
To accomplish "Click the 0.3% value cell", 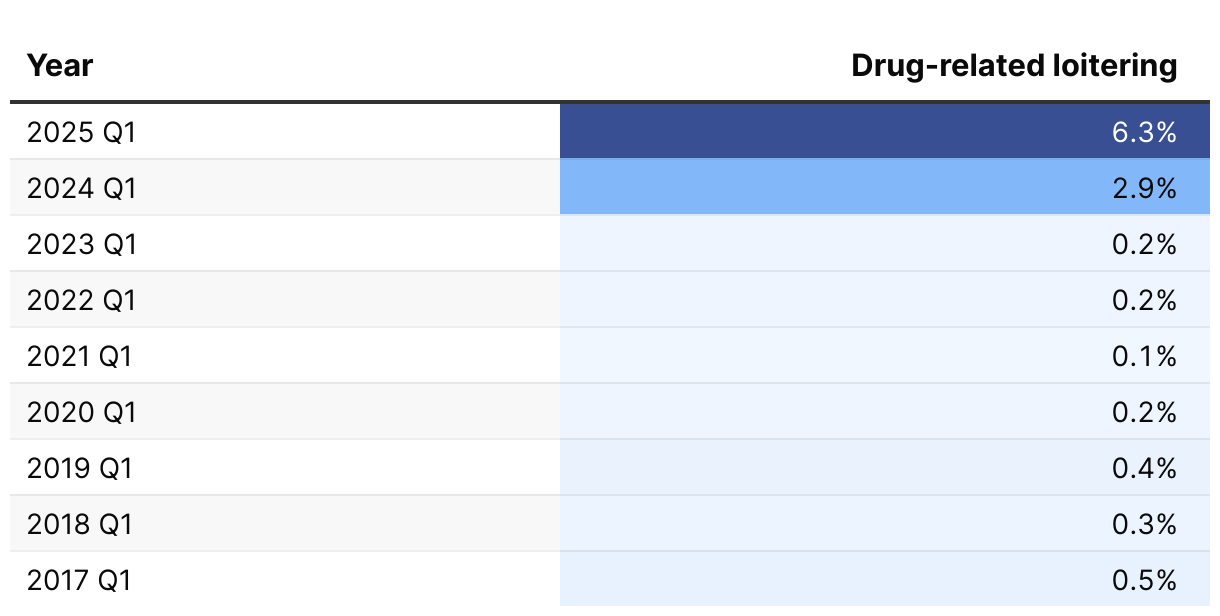I will tap(885, 523).
